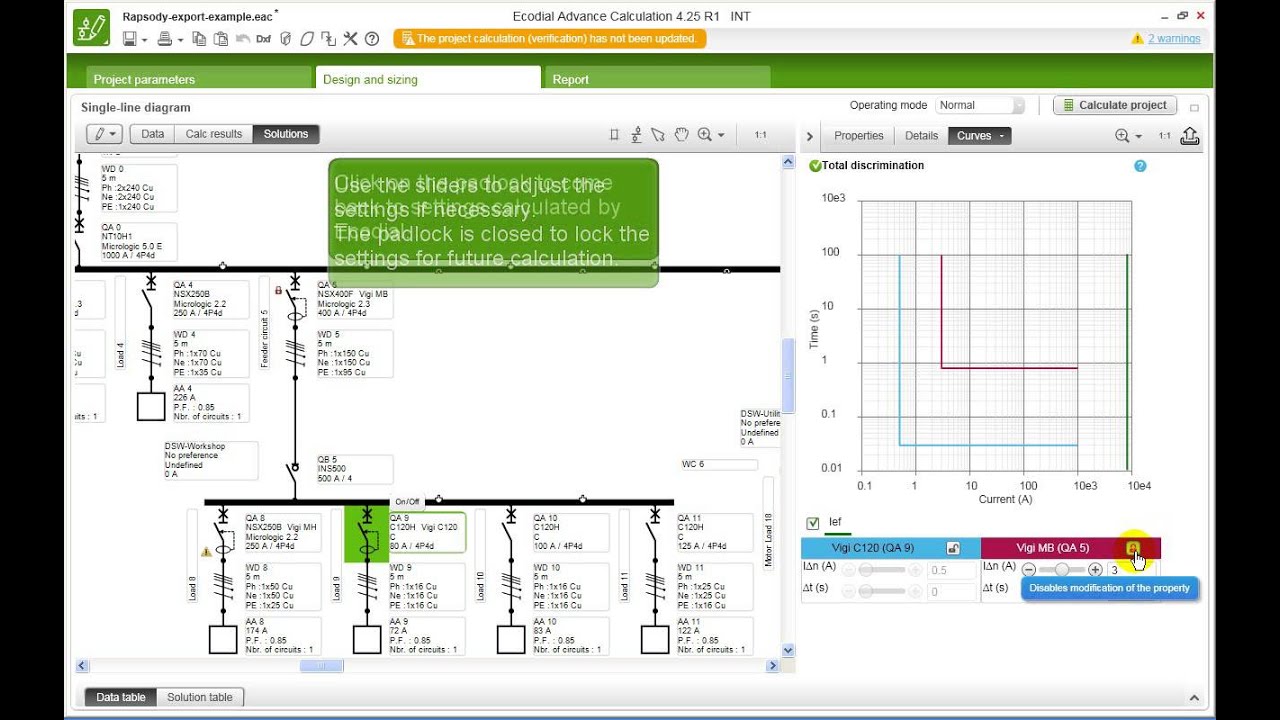Open the Curves tab dropdown
This screenshot has width=1280, height=720.
click(980, 136)
